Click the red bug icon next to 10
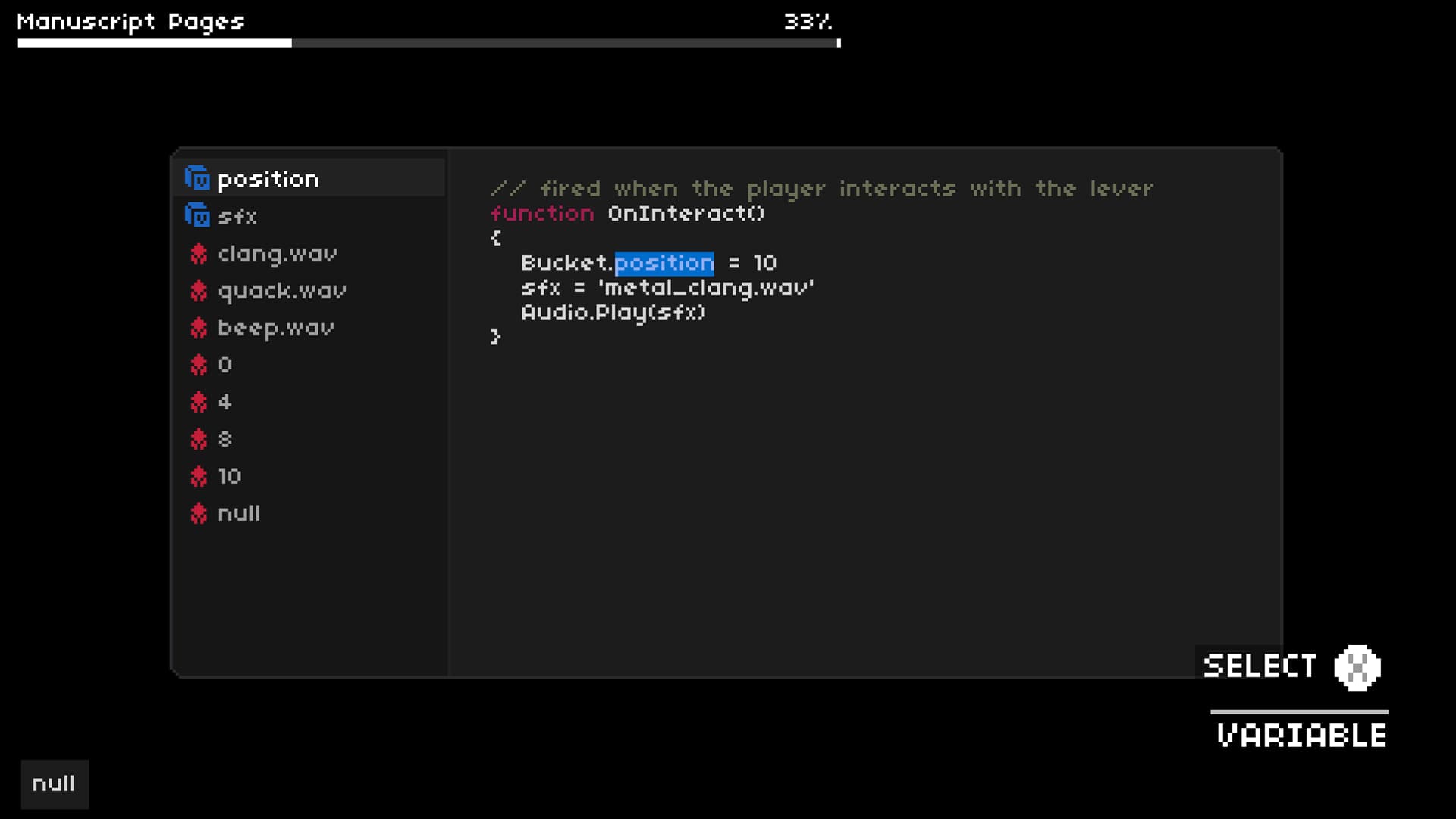Image resolution: width=1456 pixels, height=819 pixels. (199, 476)
